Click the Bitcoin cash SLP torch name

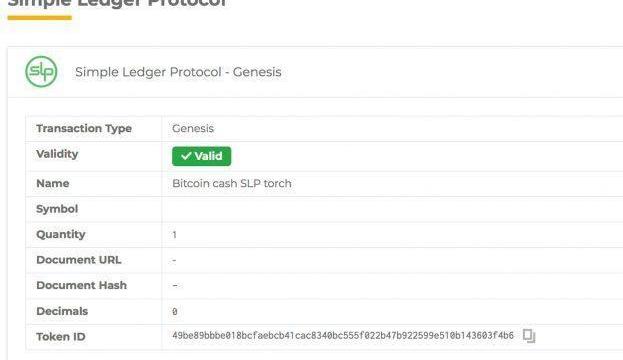[x=232, y=183]
